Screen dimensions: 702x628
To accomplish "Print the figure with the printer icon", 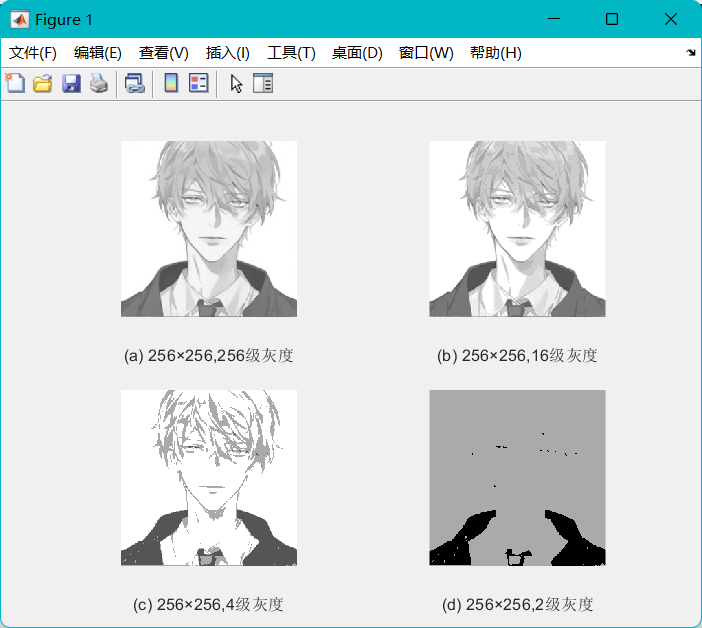I will pyautogui.click(x=99, y=83).
